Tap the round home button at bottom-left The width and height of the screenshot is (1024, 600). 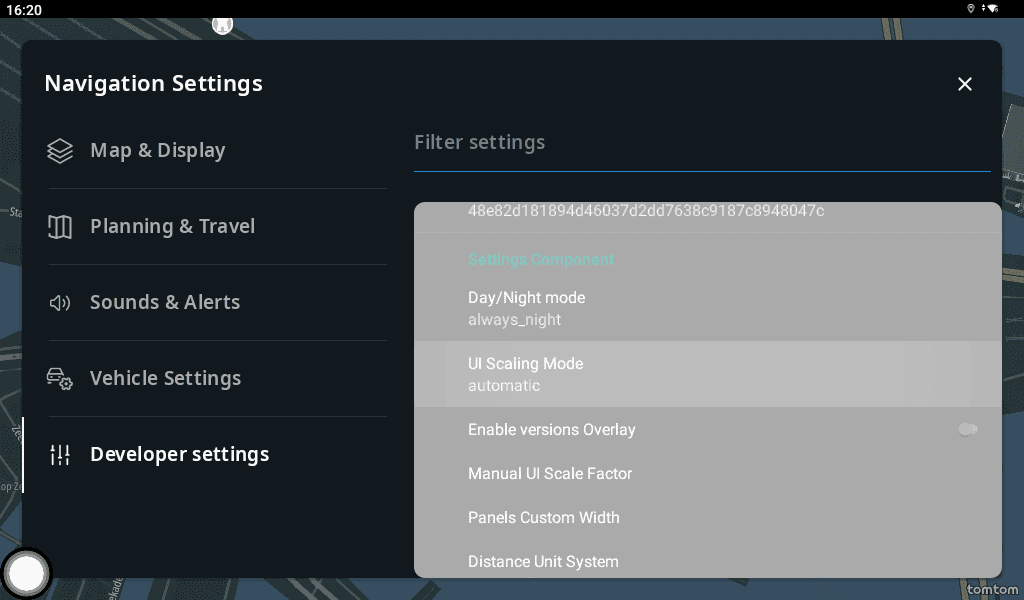[x=26, y=574]
